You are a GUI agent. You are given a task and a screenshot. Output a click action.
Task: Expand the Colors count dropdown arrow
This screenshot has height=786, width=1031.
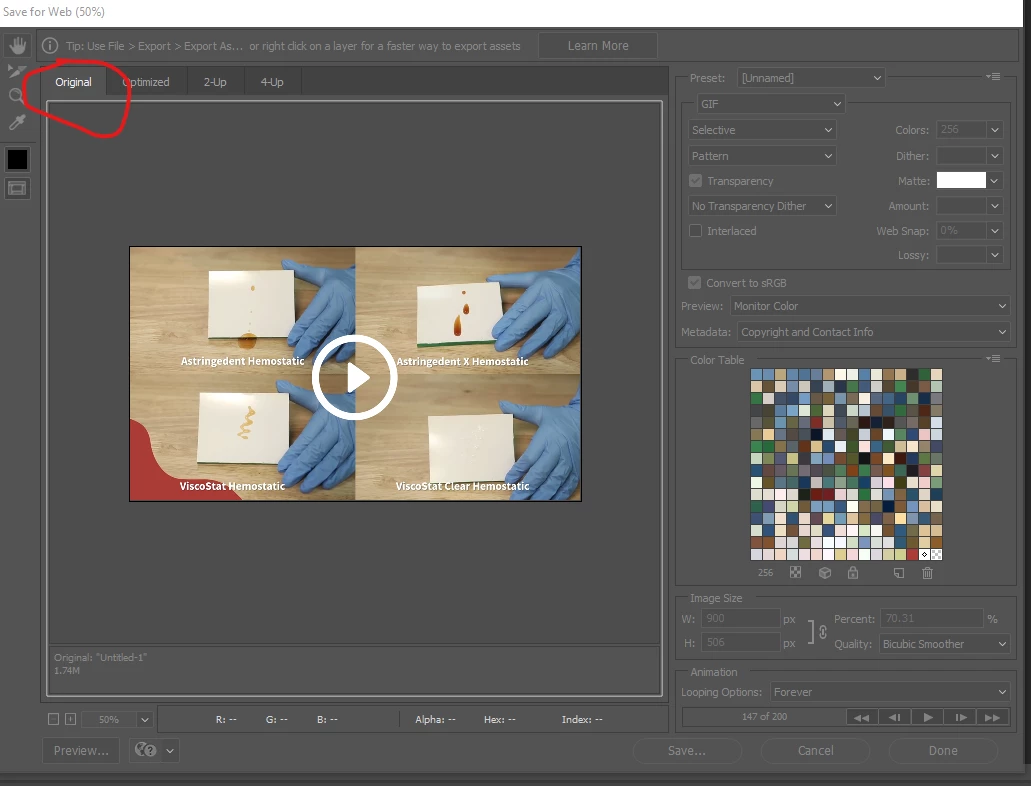click(x=995, y=130)
